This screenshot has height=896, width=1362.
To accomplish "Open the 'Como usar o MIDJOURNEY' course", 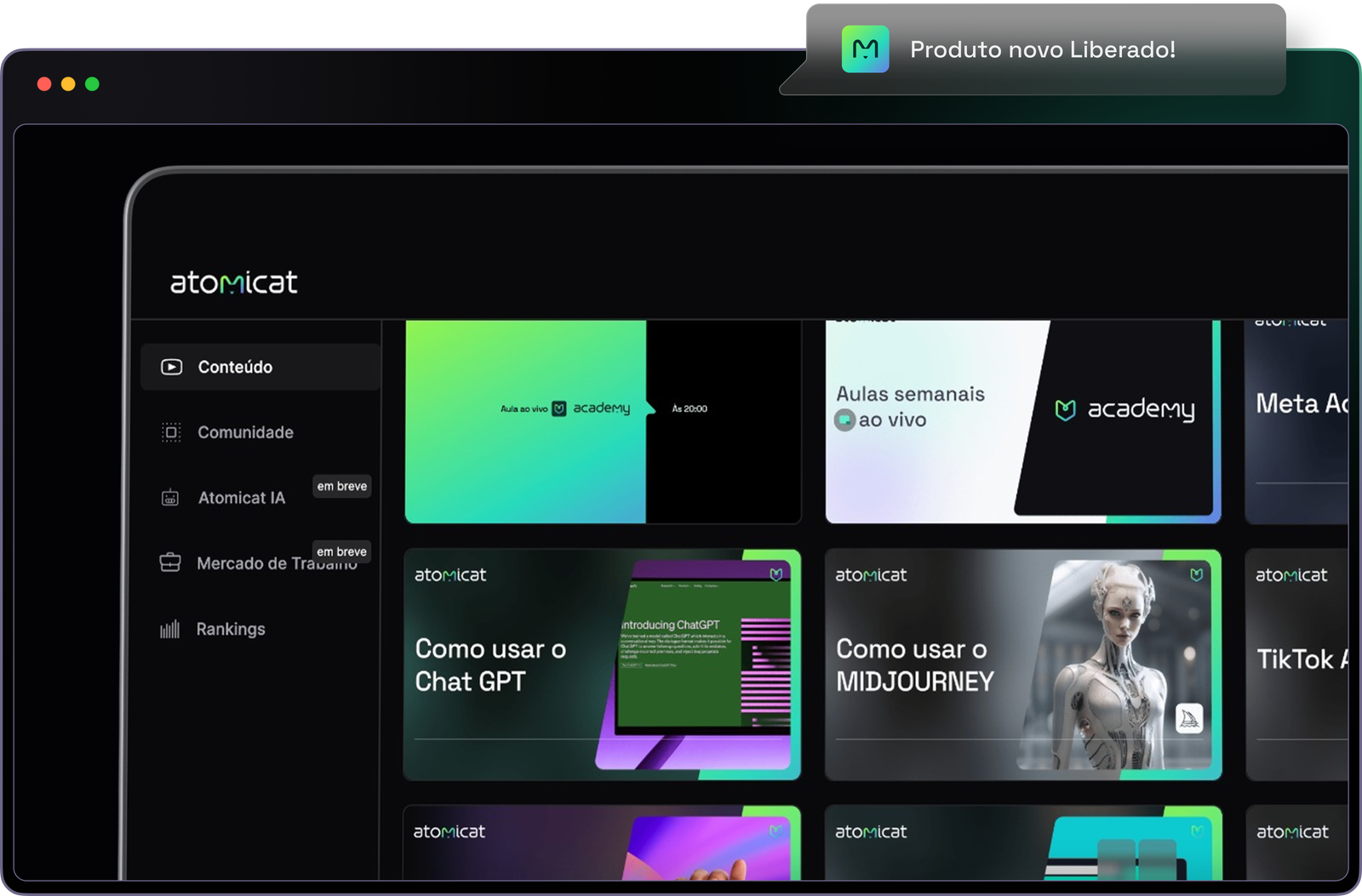I will pyautogui.click(x=1022, y=665).
